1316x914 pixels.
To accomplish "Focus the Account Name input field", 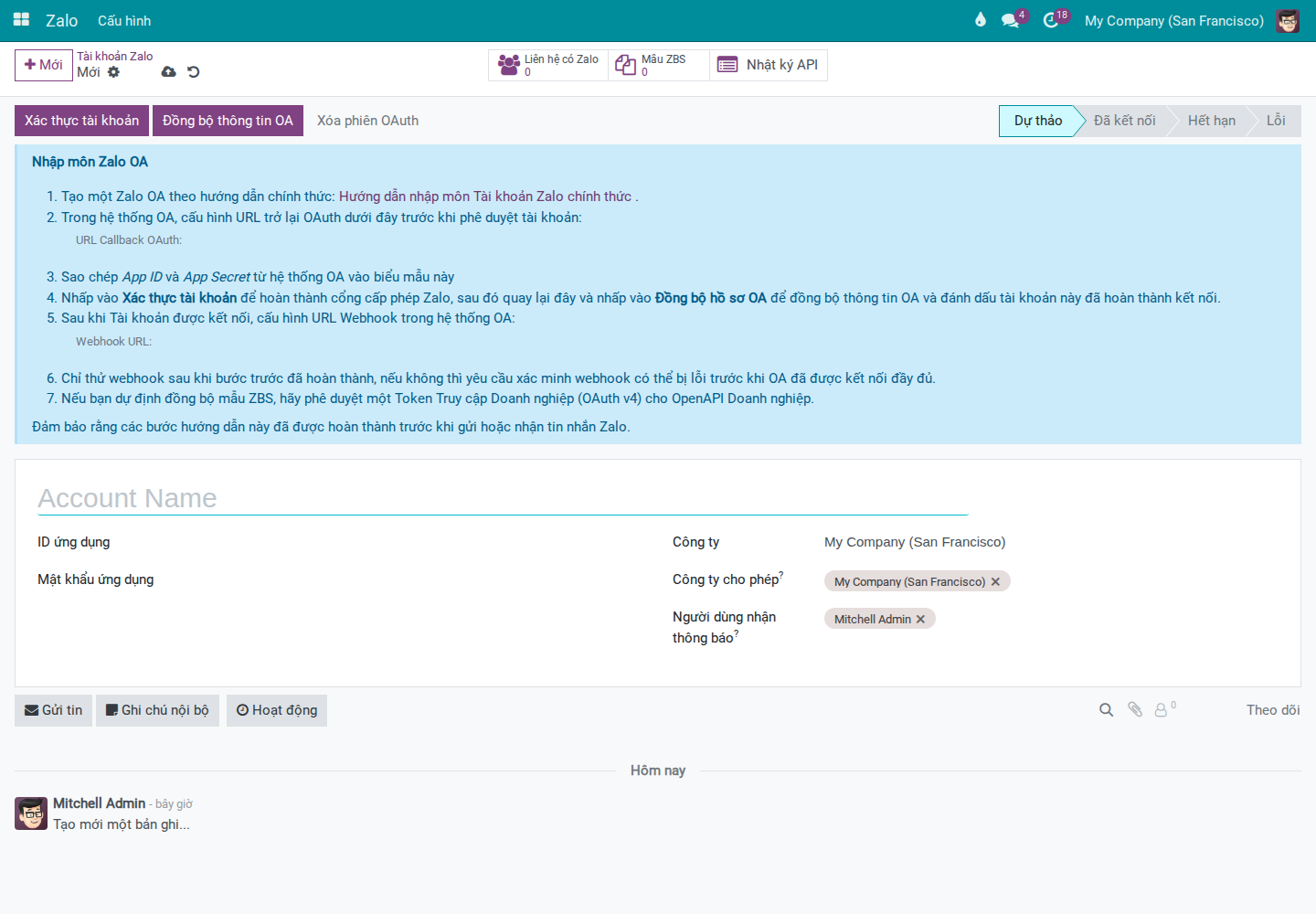I will 503,498.
